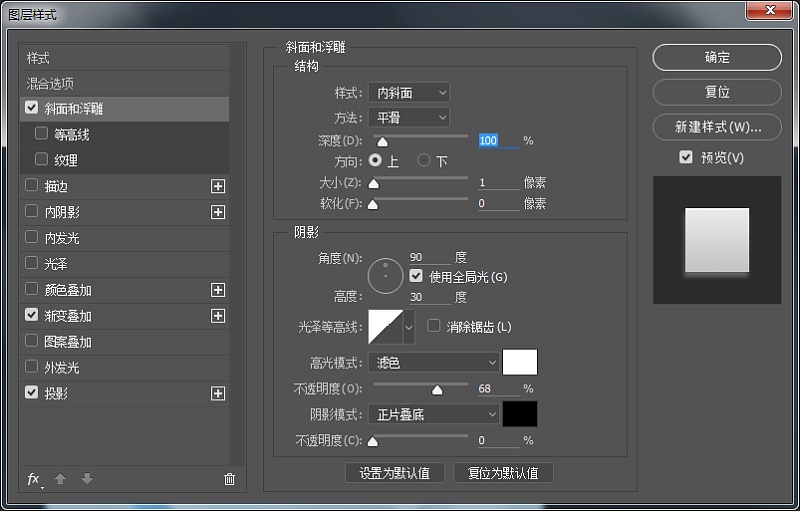Uncheck 使用全局光(G) checkbox

tap(416, 276)
